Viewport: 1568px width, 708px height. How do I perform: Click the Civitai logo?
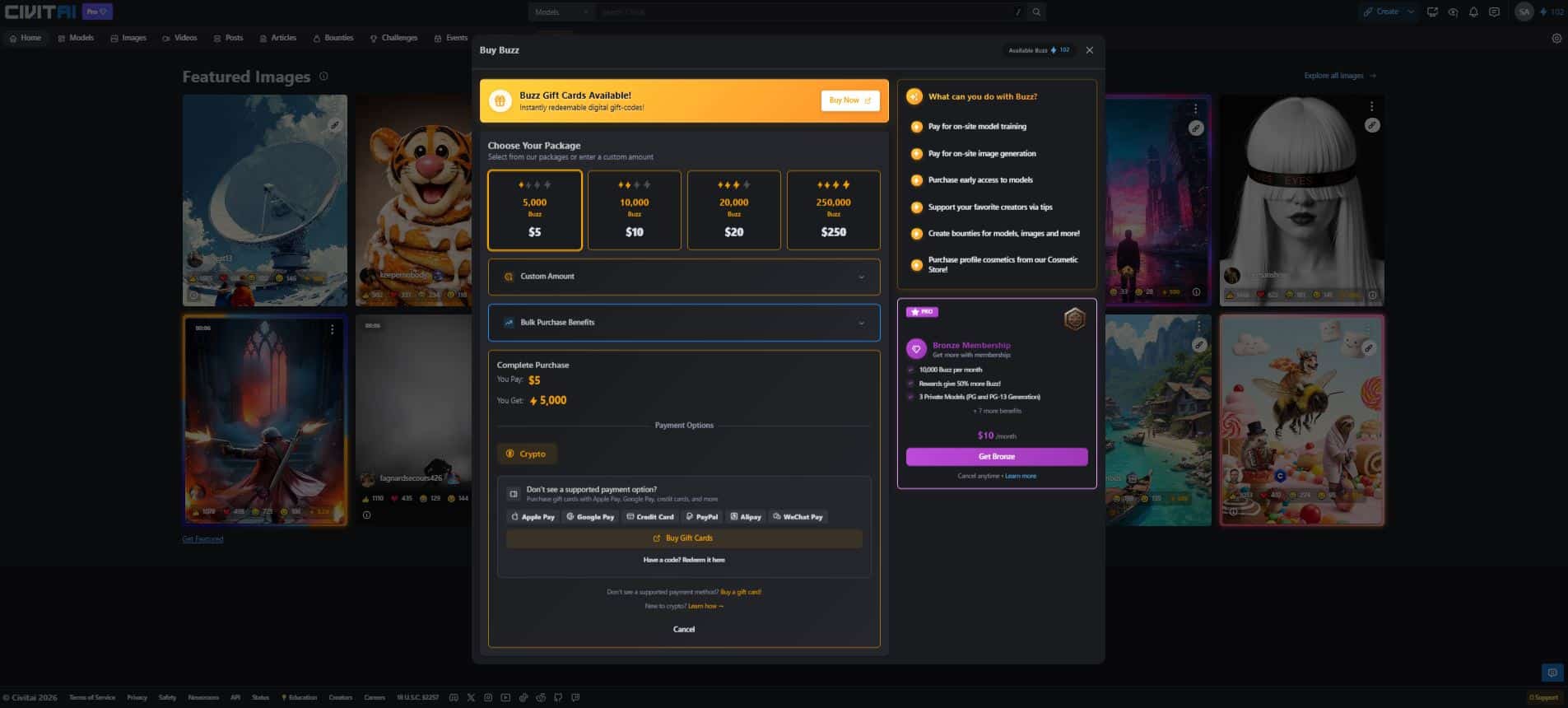pyautogui.click(x=40, y=12)
